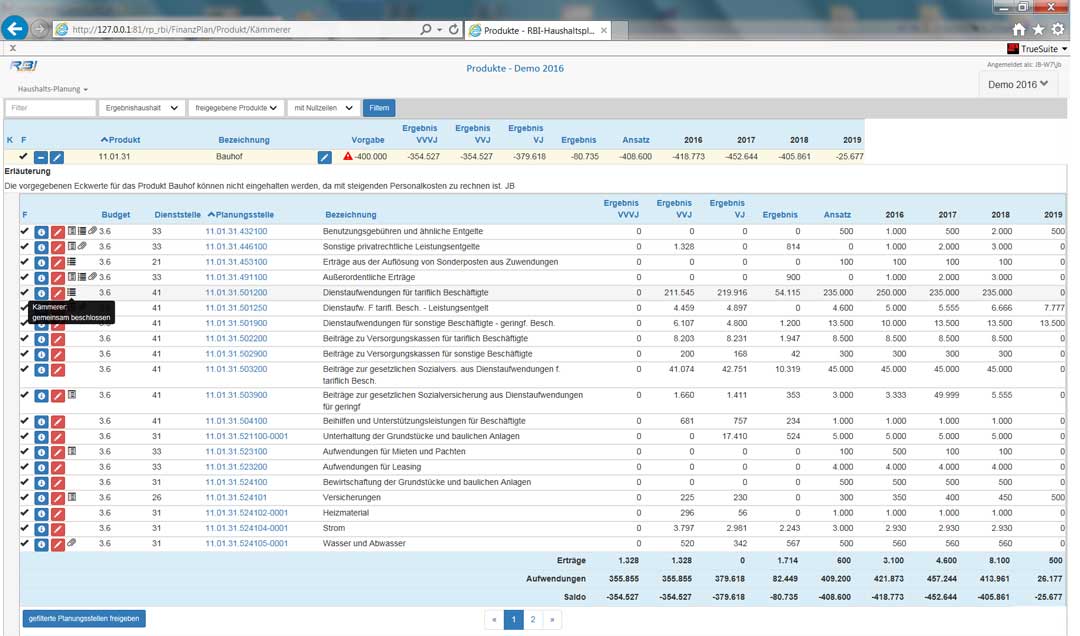
Task: Click red warning triangle beside -400.000
Action: point(348,156)
